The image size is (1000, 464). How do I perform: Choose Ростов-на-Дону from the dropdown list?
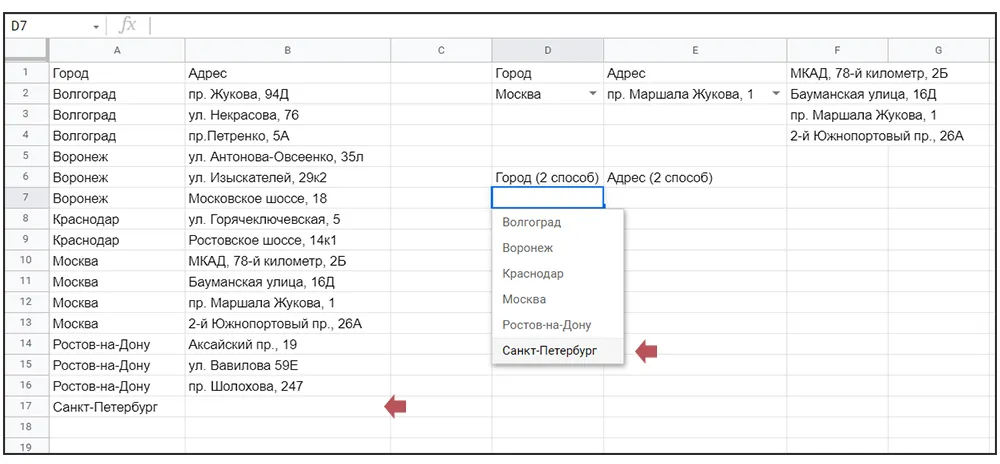click(546, 325)
